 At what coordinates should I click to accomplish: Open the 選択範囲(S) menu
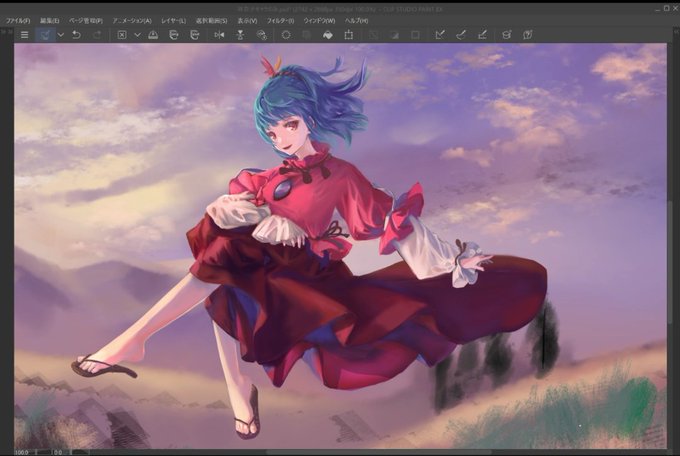[211, 20]
